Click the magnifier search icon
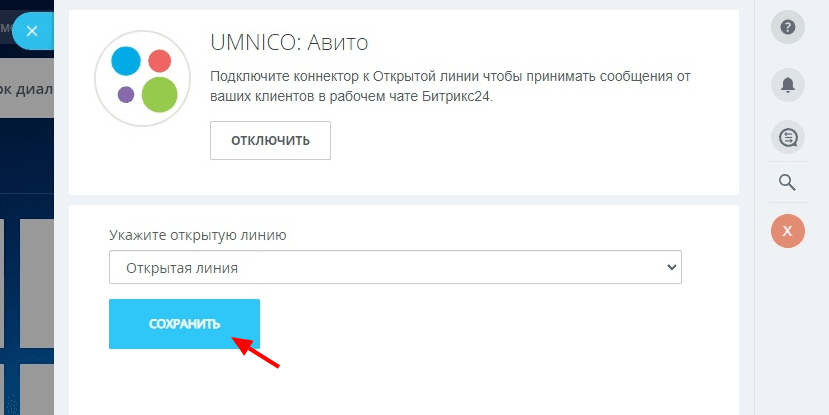 tap(787, 182)
